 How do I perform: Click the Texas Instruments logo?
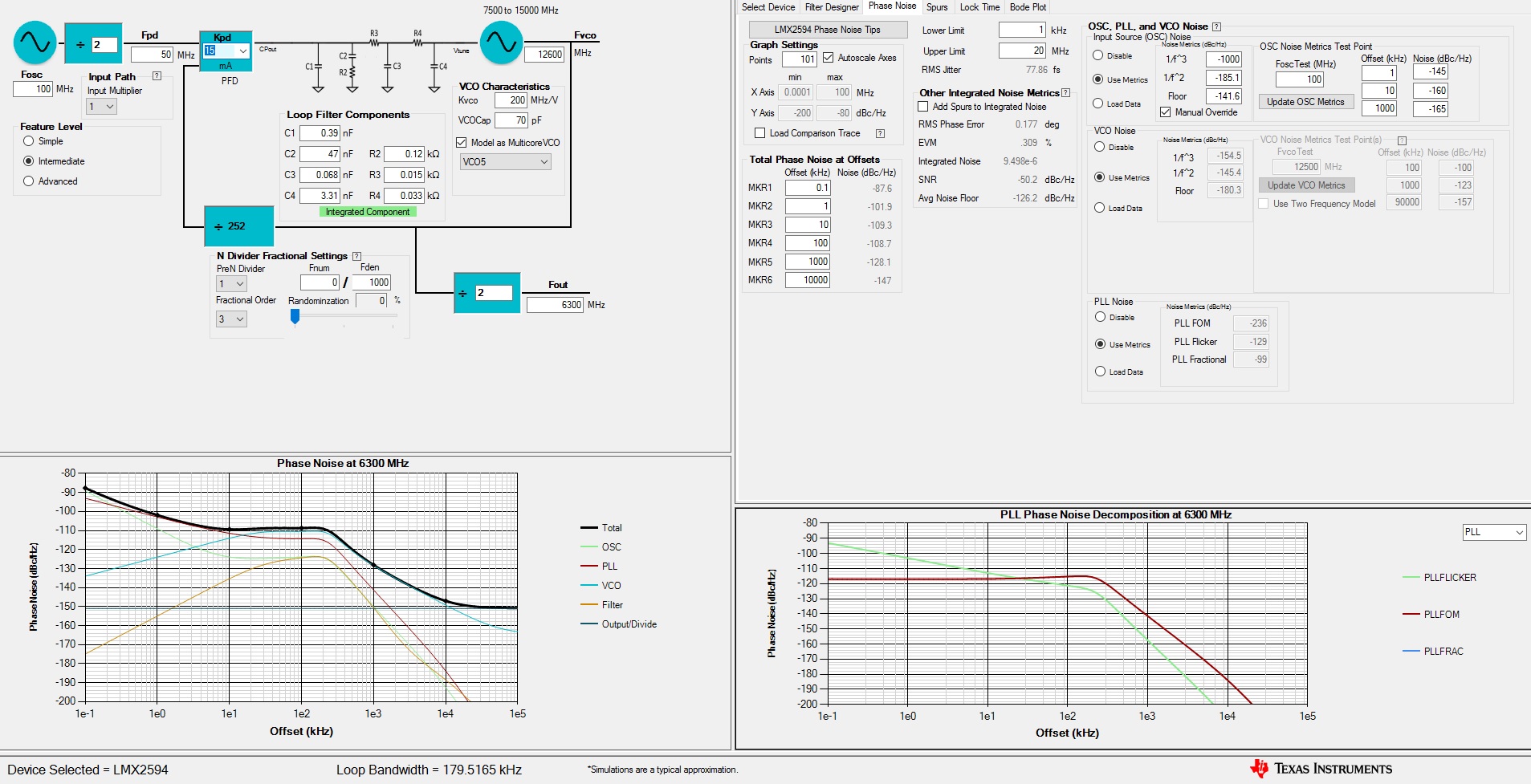1321,769
